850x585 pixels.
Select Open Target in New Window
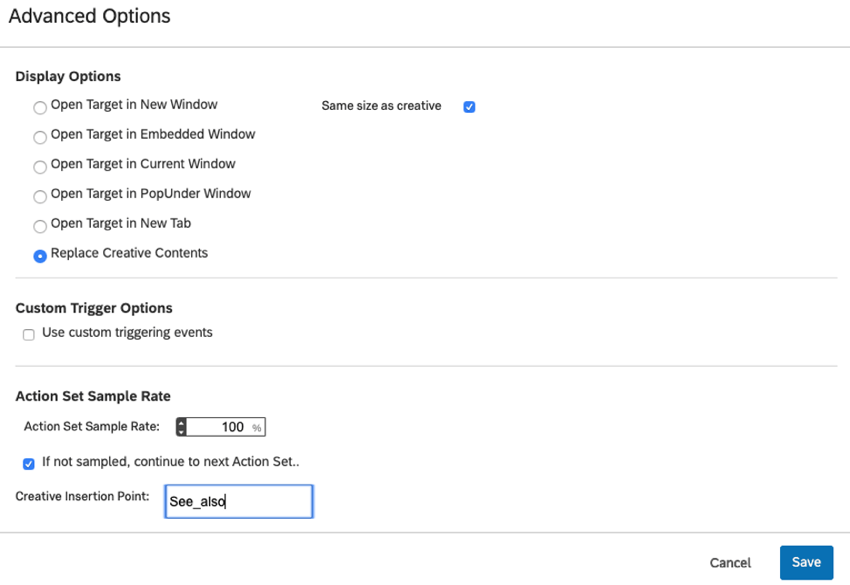tap(40, 107)
